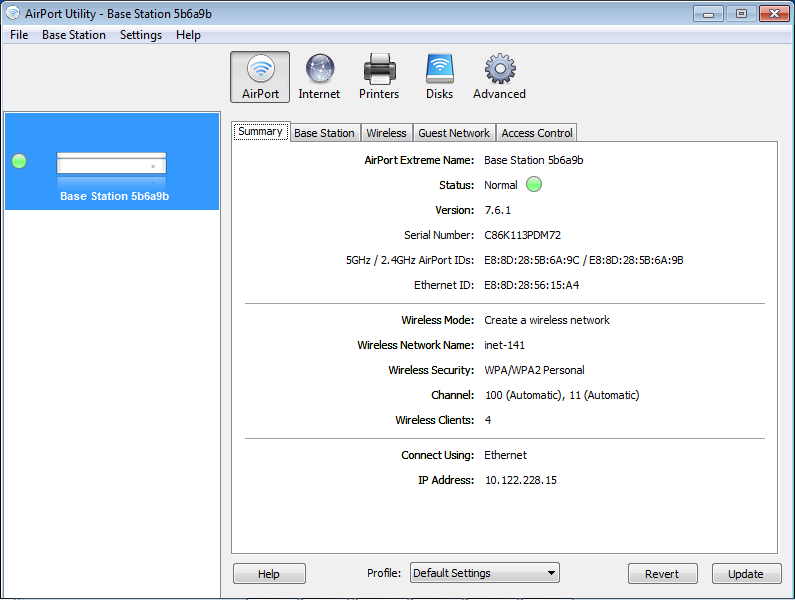Open the Internet settings globe icon
This screenshot has width=795, height=600.
[x=319, y=77]
